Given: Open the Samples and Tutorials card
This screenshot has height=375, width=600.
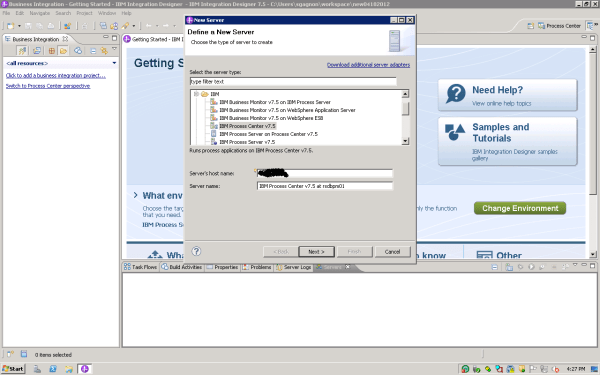Looking at the screenshot, I should (x=507, y=141).
